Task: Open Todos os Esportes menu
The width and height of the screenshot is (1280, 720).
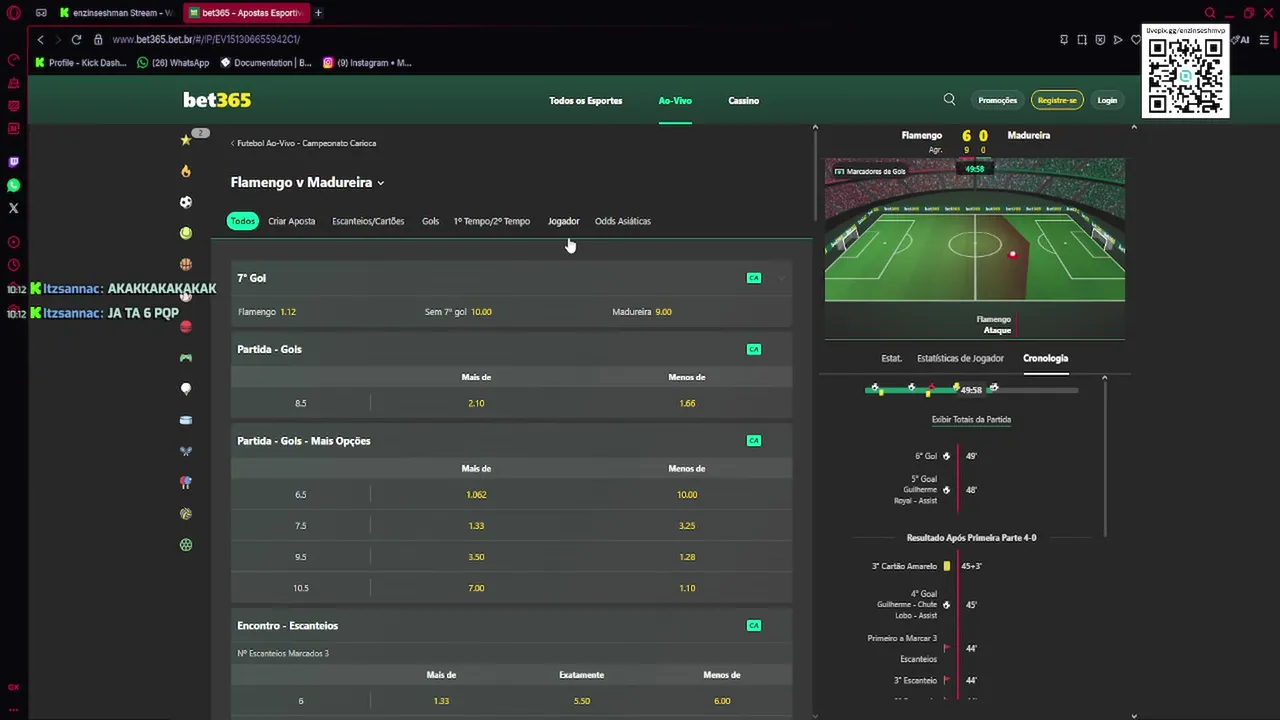Action: point(585,100)
